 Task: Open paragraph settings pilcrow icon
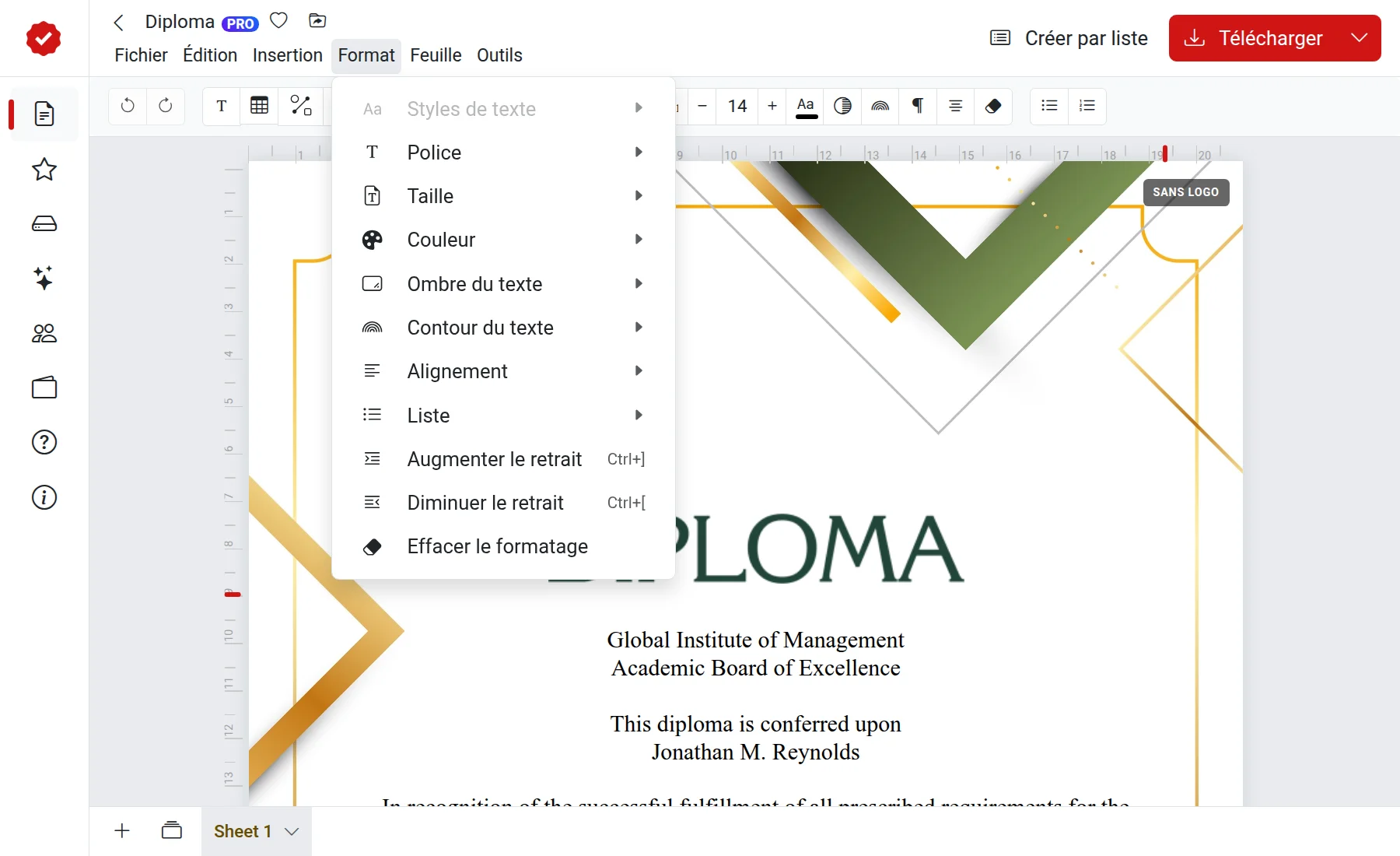pos(918,106)
